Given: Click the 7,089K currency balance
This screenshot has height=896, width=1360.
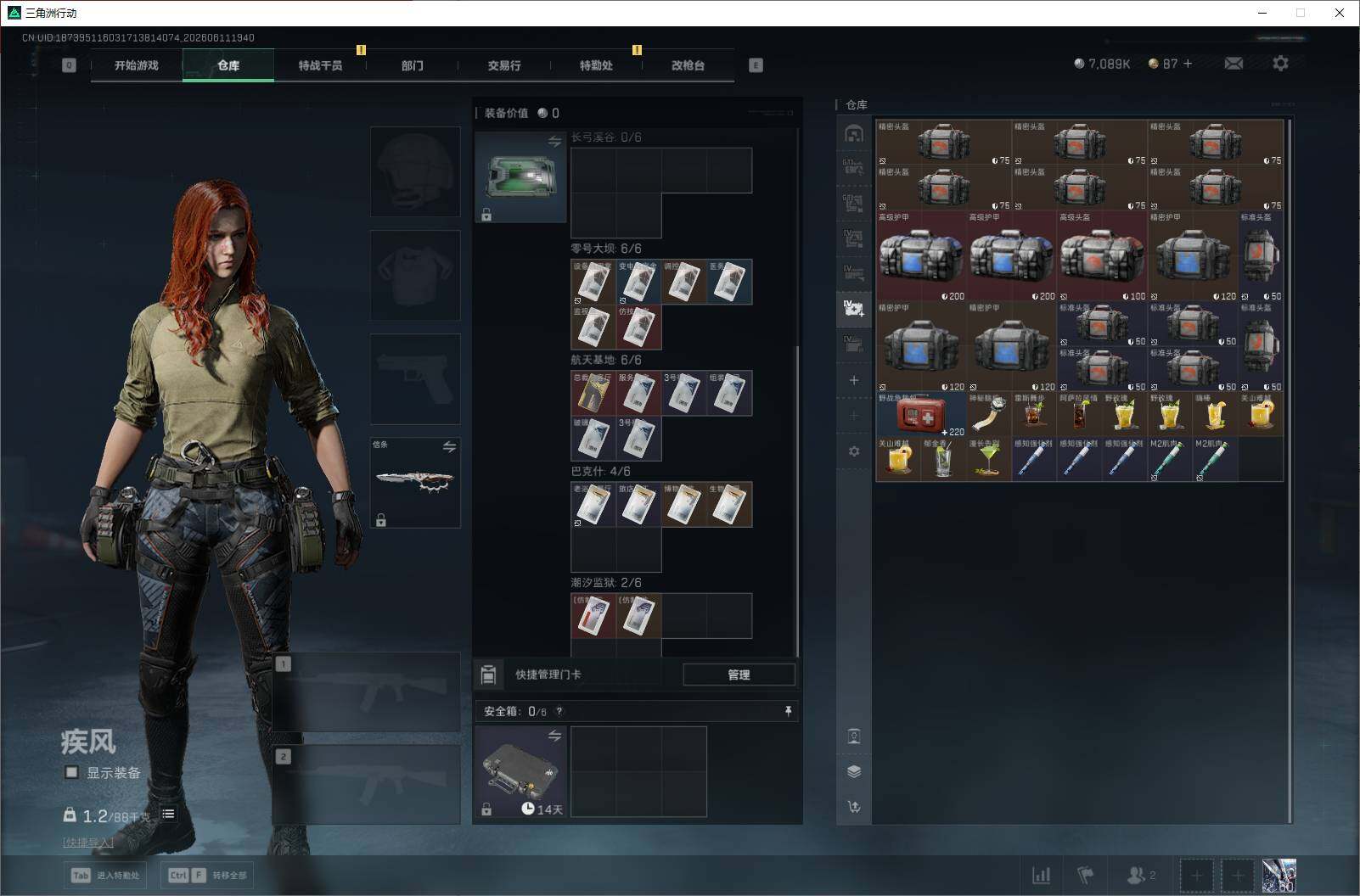Looking at the screenshot, I should 1102,64.
